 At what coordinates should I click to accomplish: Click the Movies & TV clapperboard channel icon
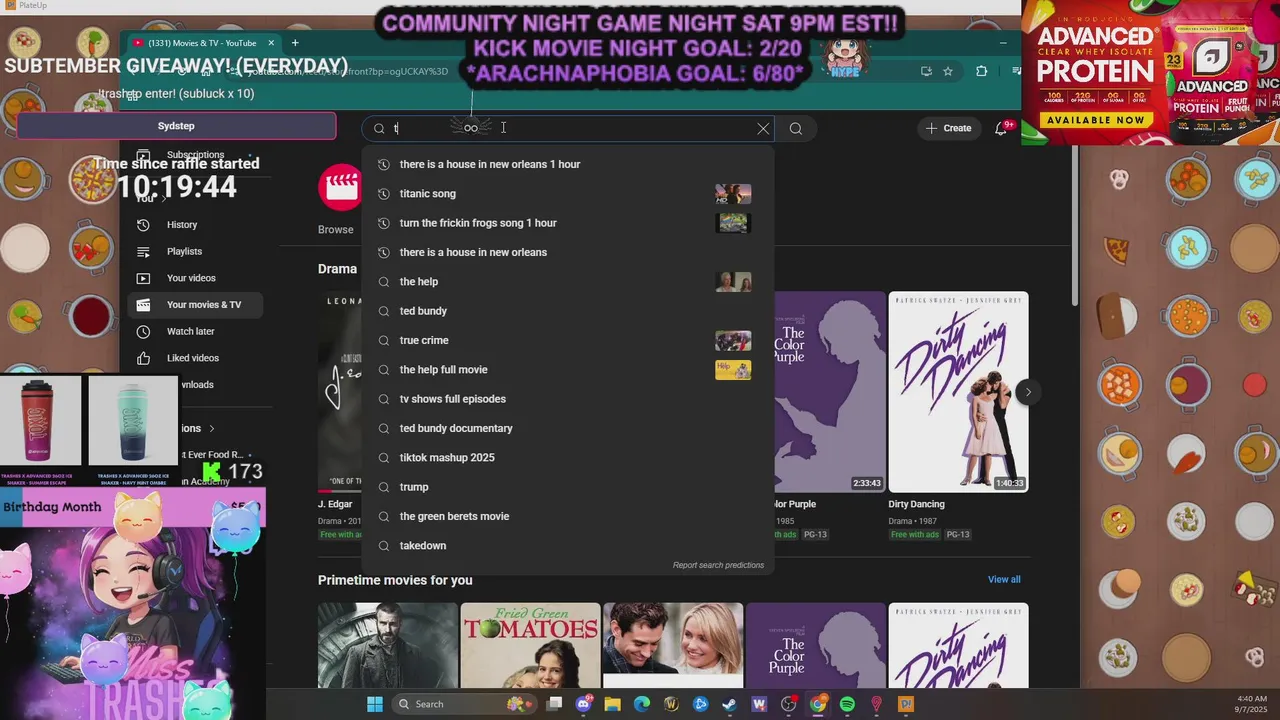click(x=340, y=188)
